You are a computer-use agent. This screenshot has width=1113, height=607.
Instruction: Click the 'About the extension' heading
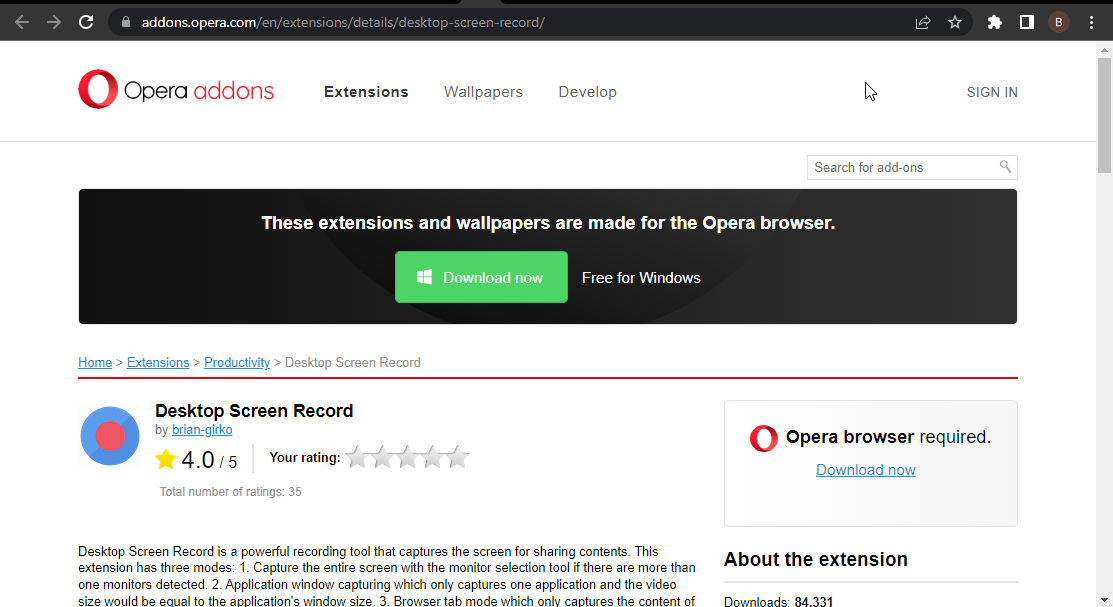816,559
